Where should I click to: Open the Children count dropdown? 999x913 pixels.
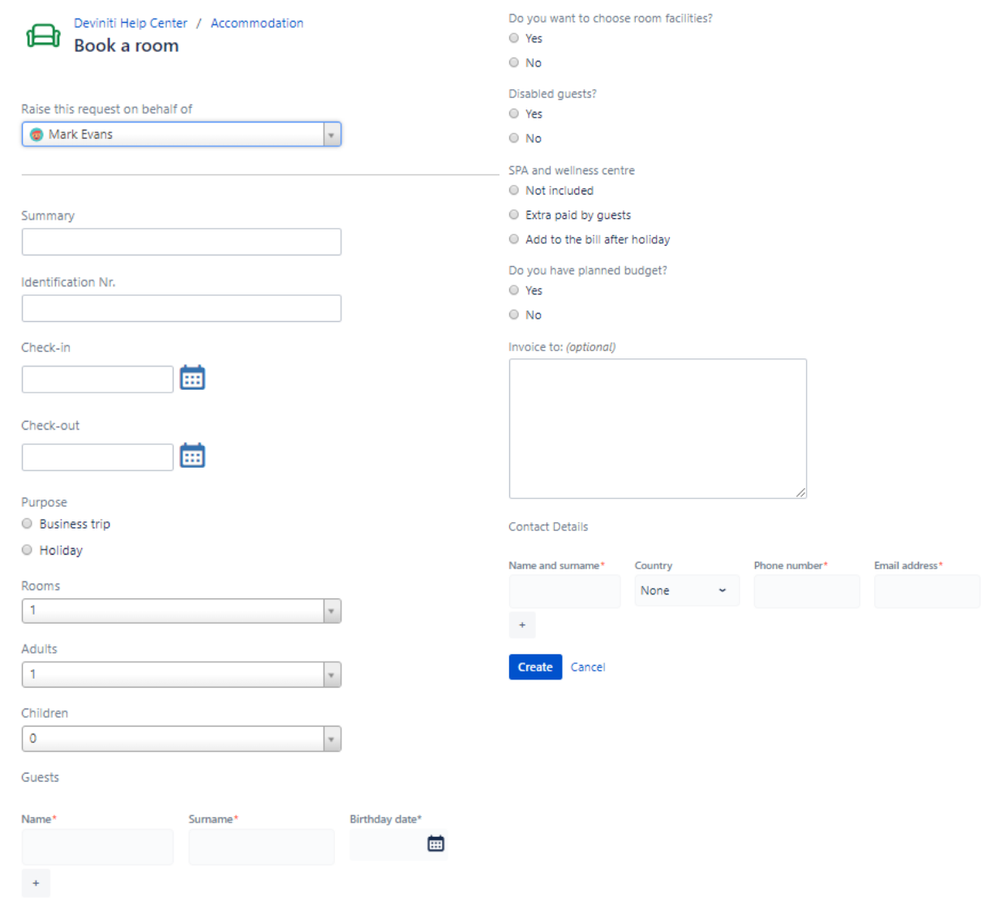(x=331, y=738)
